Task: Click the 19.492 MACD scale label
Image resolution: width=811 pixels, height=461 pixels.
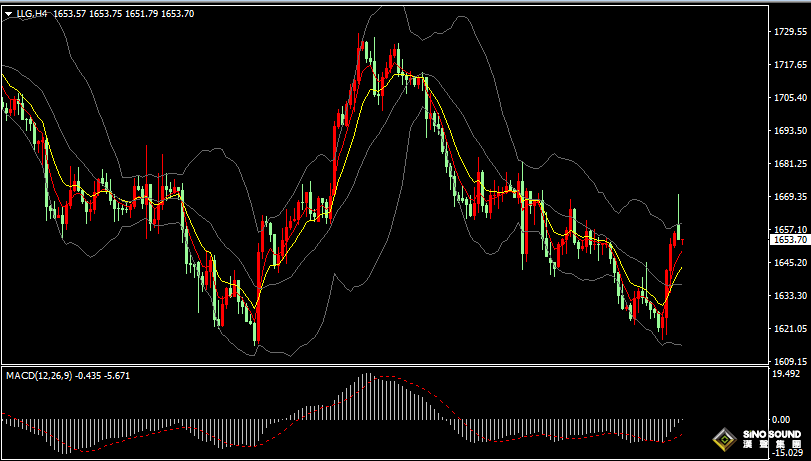Action: pos(786,373)
